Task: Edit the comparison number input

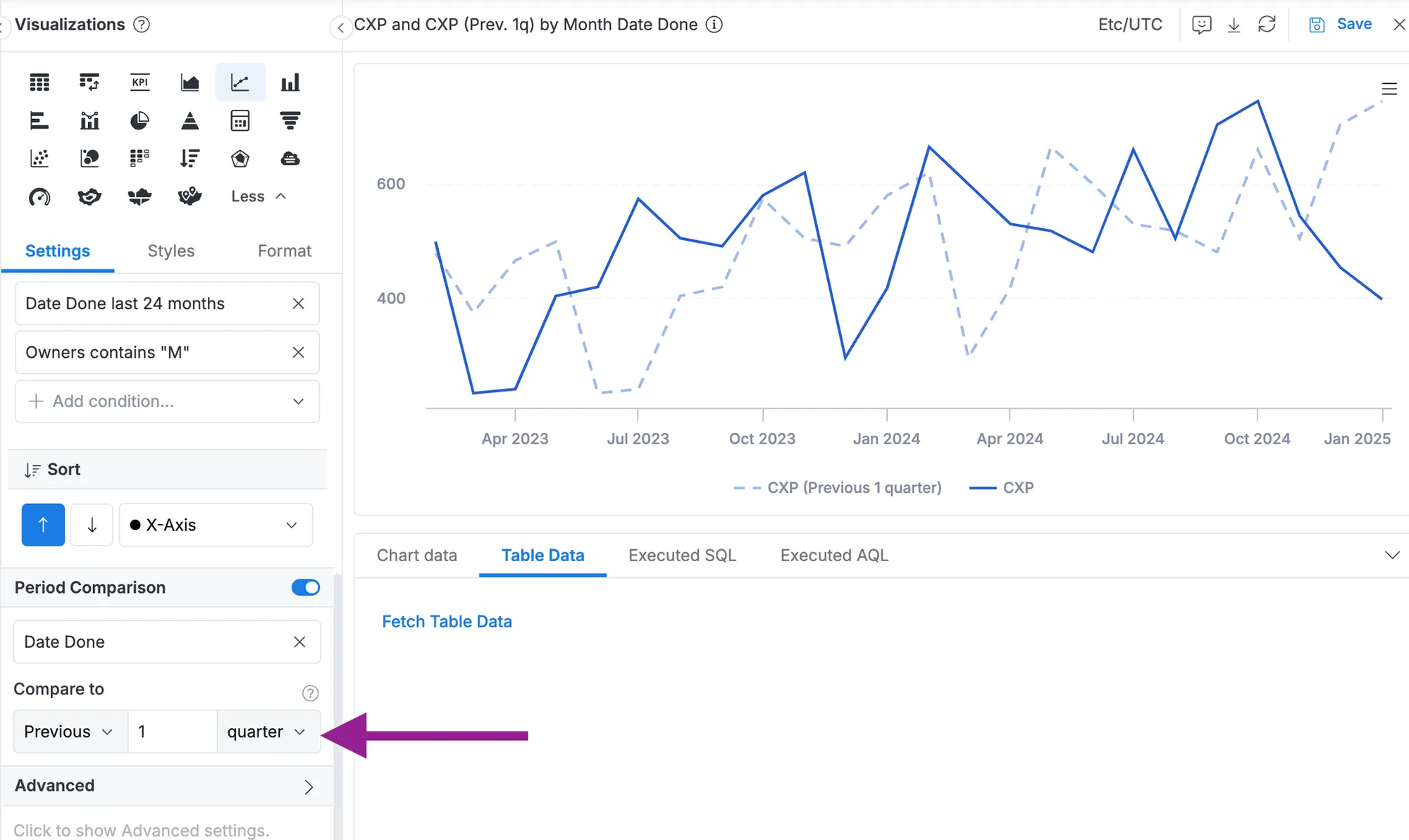Action: pyautogui.click(x=172, y=732)
